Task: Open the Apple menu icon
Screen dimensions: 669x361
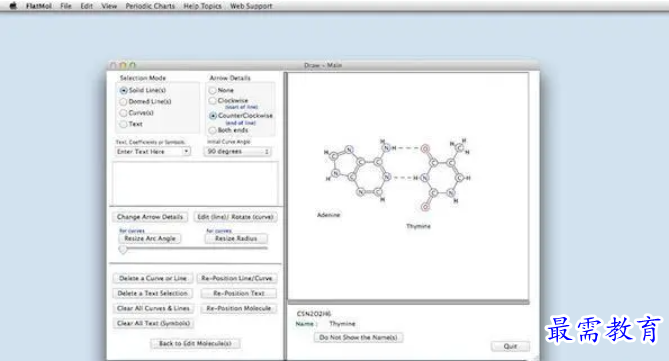Action: coord(13,6)
